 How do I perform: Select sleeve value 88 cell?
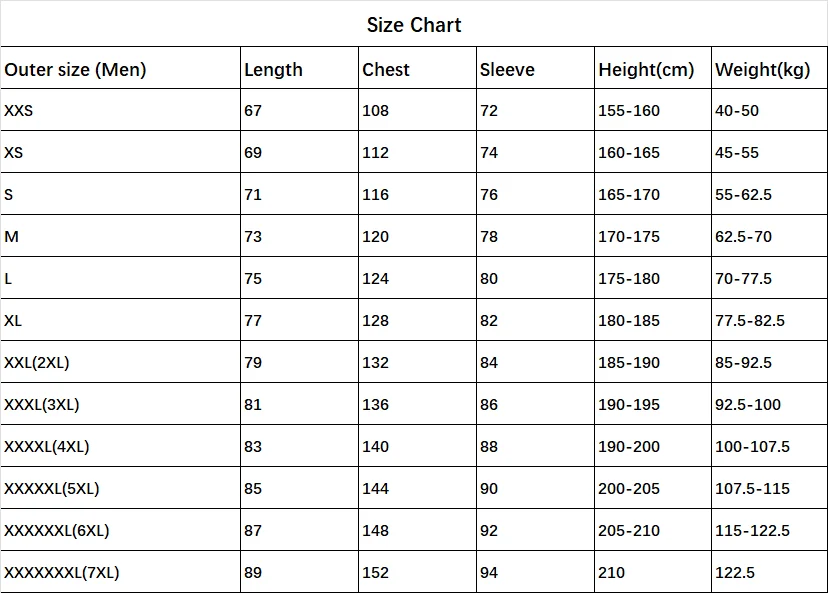489,446
